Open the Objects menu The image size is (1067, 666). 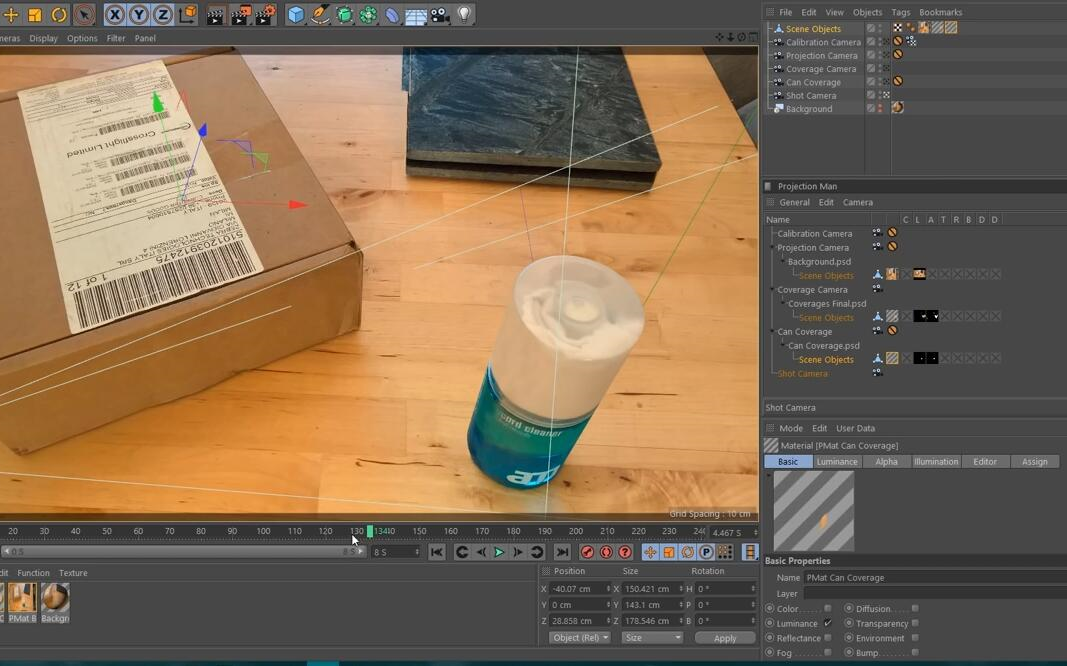pyautogui.click(x=867, y=11)
